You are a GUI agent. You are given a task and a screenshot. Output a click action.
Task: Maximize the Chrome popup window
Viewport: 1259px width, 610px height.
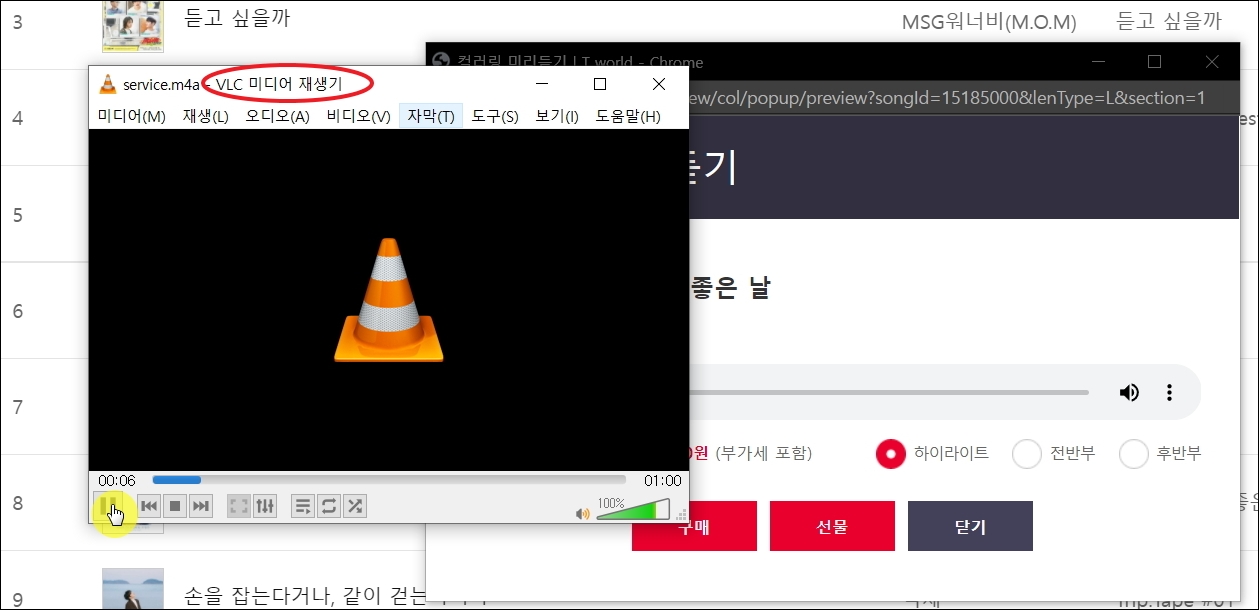(x=1154, y=62)
